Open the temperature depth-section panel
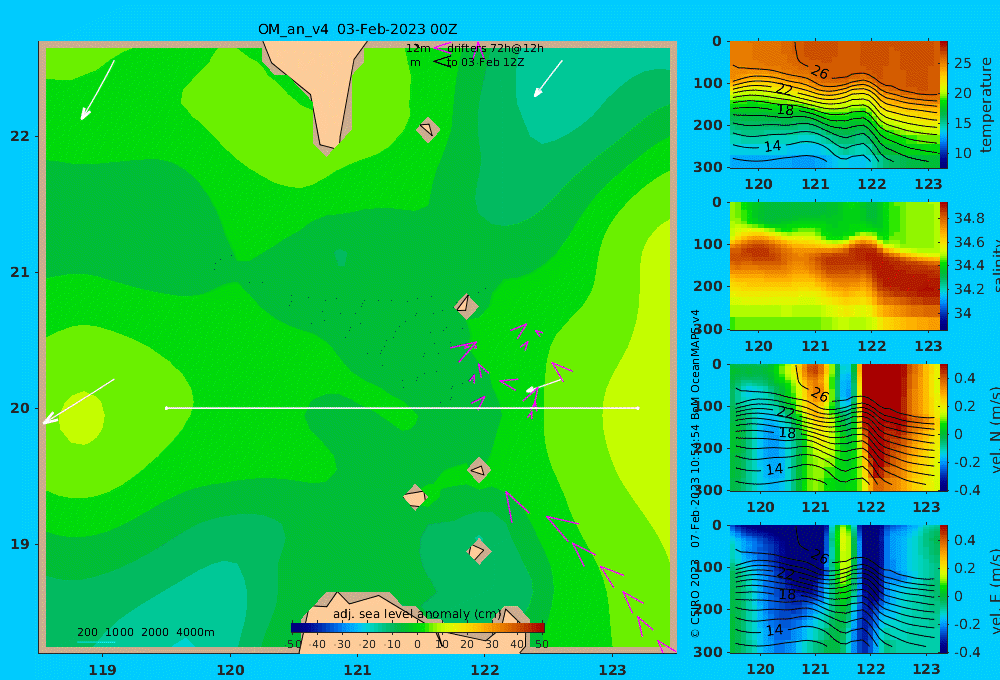Viewport: 1000px width, 680px height. (835, 105)
